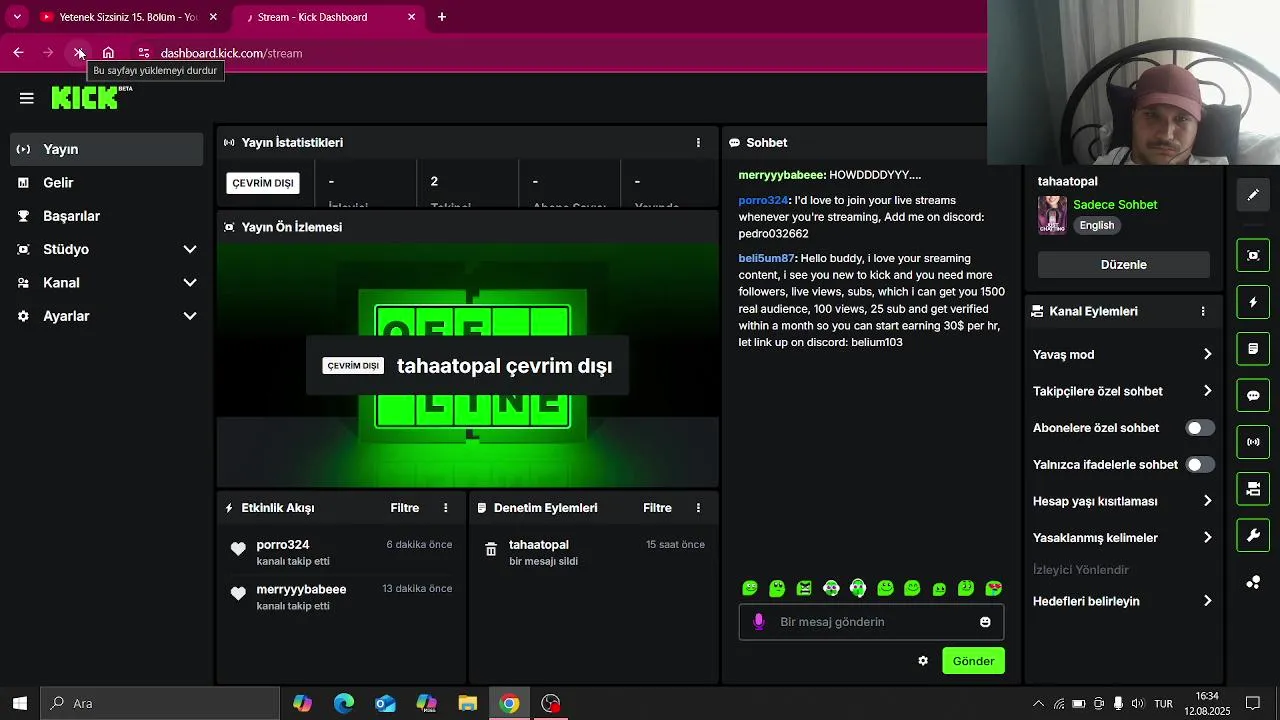Click the Kick logo
The height and width of the screenshot is (720, 1280).
91,97
